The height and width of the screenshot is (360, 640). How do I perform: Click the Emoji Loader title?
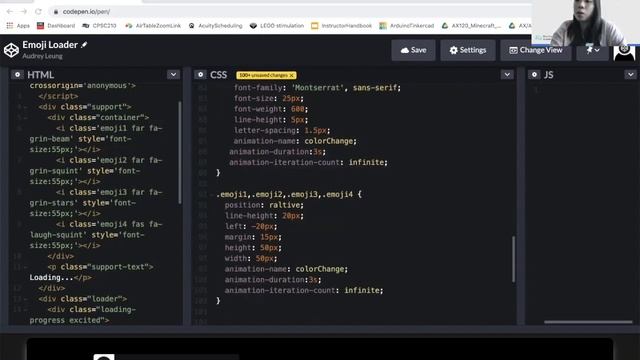[x=50, y=44]
